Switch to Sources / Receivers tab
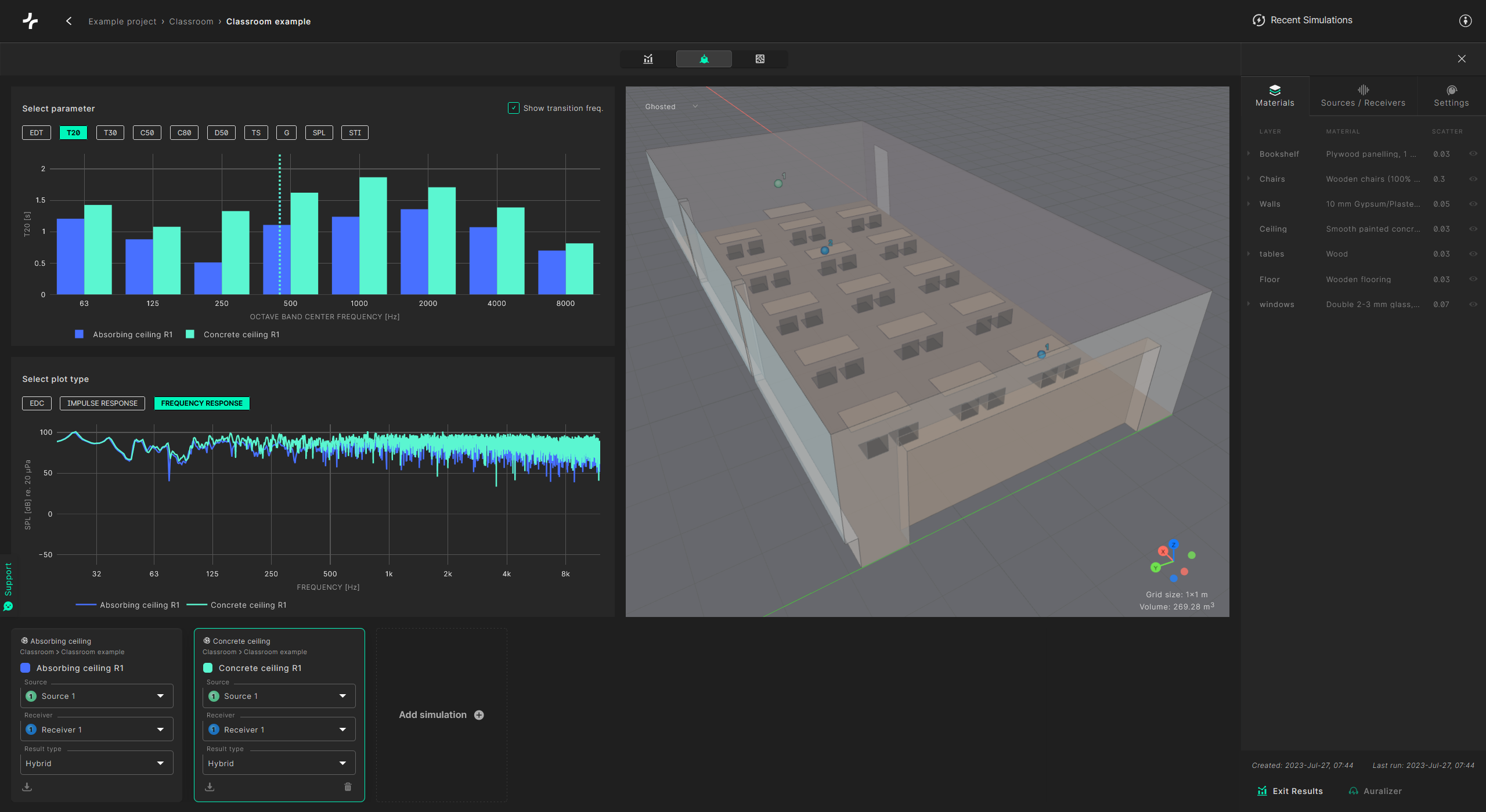The height and width of the screenshot is (812, 1486). tap(1363, 96)
